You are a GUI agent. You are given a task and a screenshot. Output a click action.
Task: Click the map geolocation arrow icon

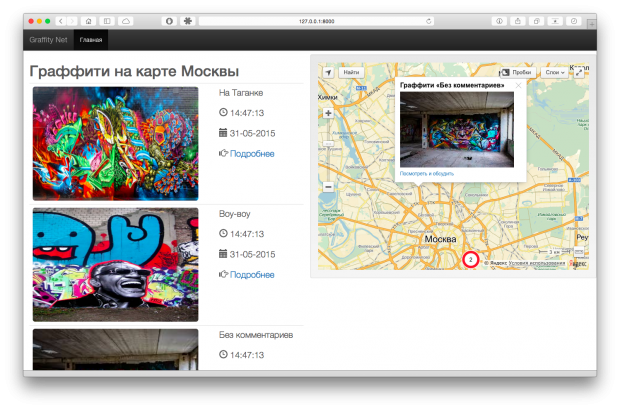(x=327, y=73)
